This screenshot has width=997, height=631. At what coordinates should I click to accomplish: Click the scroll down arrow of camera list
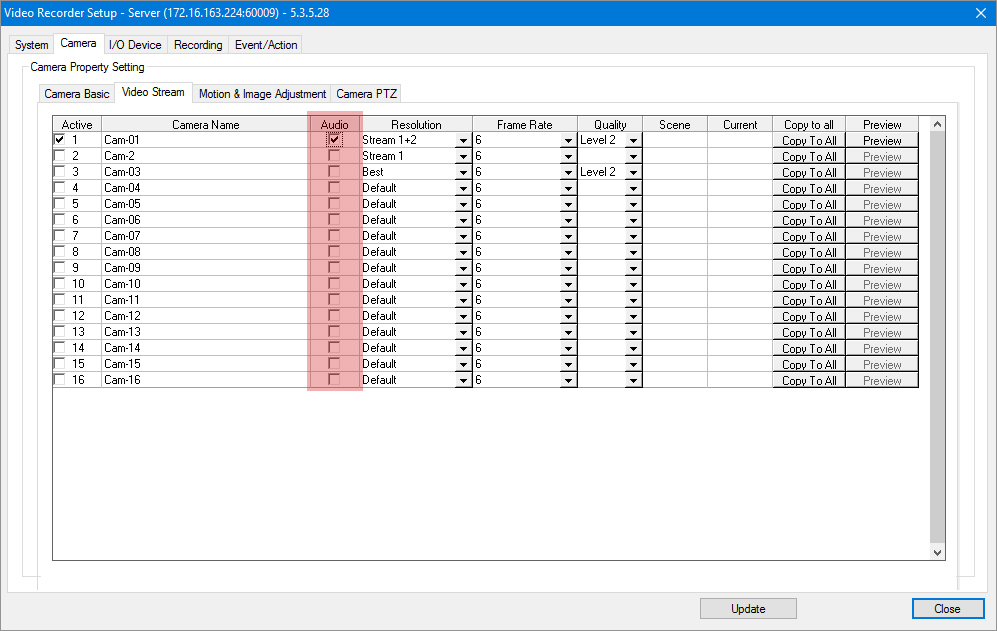coord(937,552)
